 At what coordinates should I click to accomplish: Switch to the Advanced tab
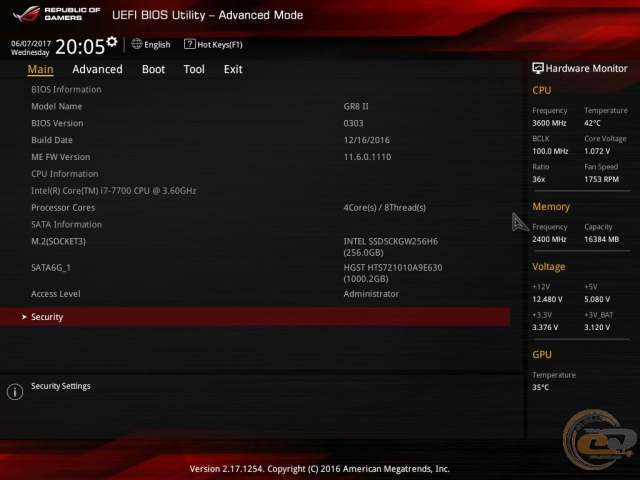click(97, 69)
